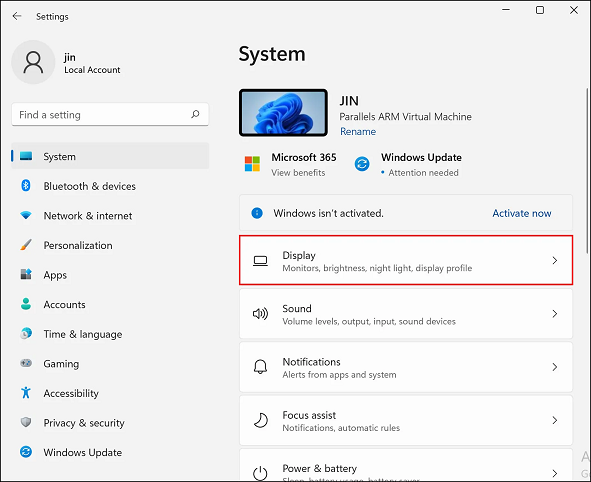Image resolution: width=591 pixels, height=482 pixels.
Task: Click the Accessibility figure icon
Action: click(26, 393)
